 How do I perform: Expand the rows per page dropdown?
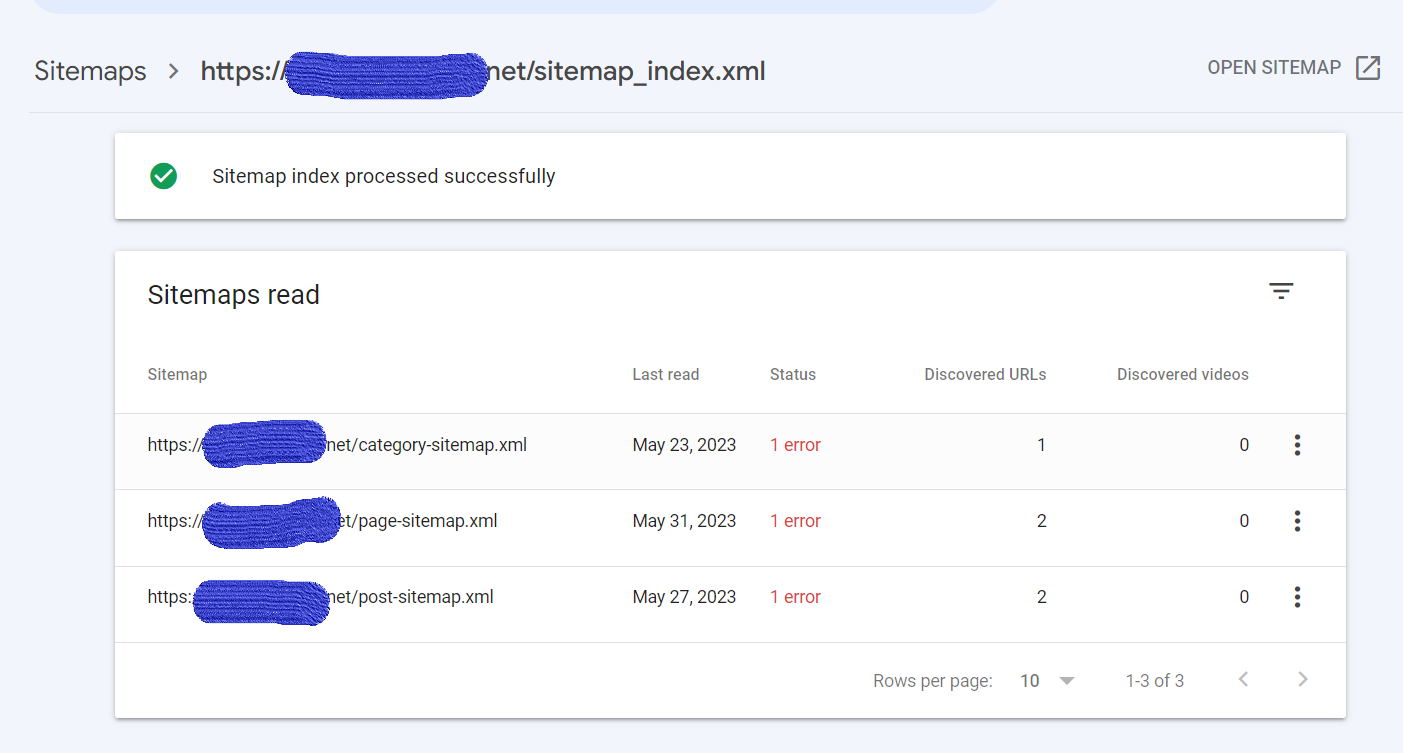pos(1047,681)
